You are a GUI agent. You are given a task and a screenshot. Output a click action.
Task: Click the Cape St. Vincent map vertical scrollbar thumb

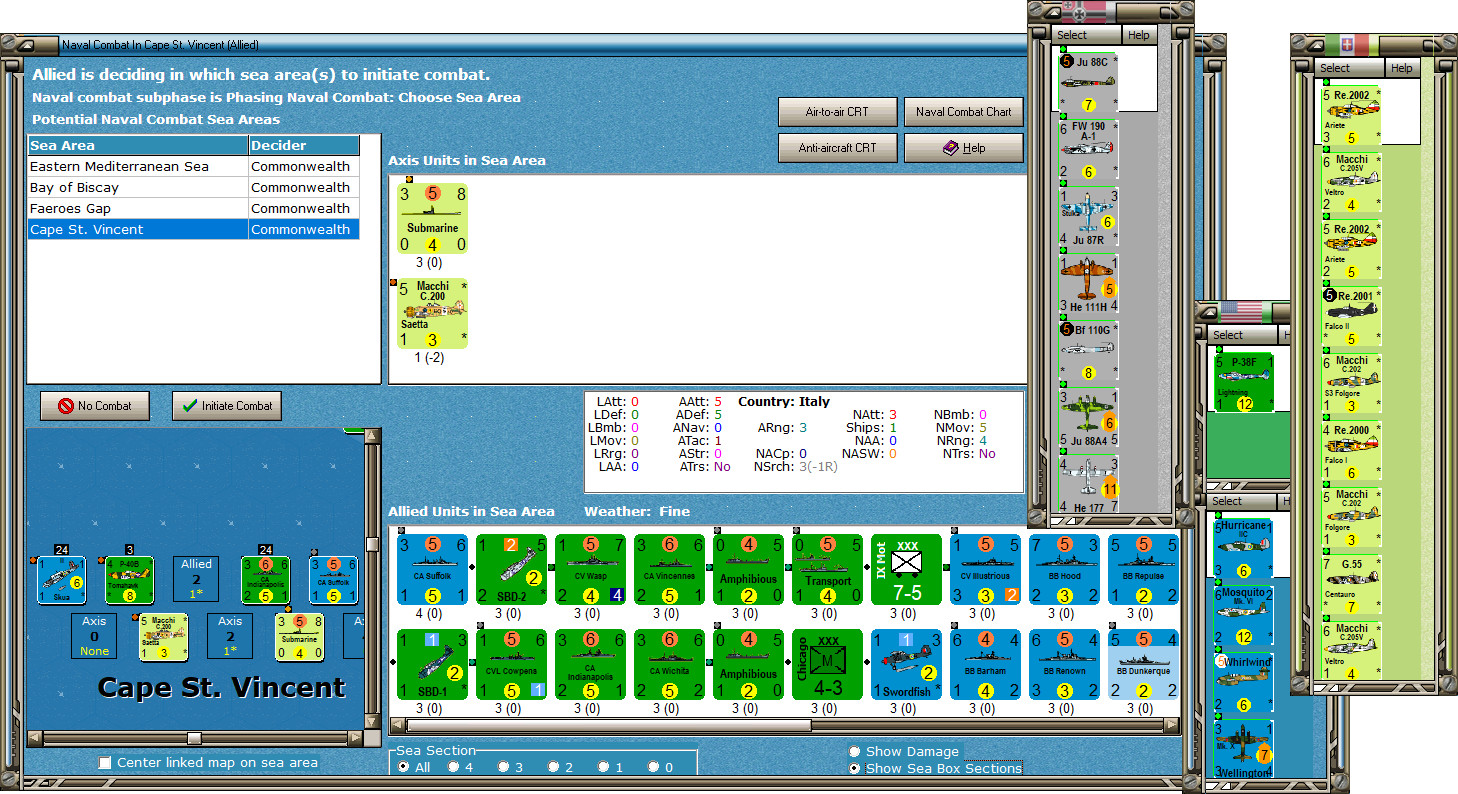tap(372, 544)
